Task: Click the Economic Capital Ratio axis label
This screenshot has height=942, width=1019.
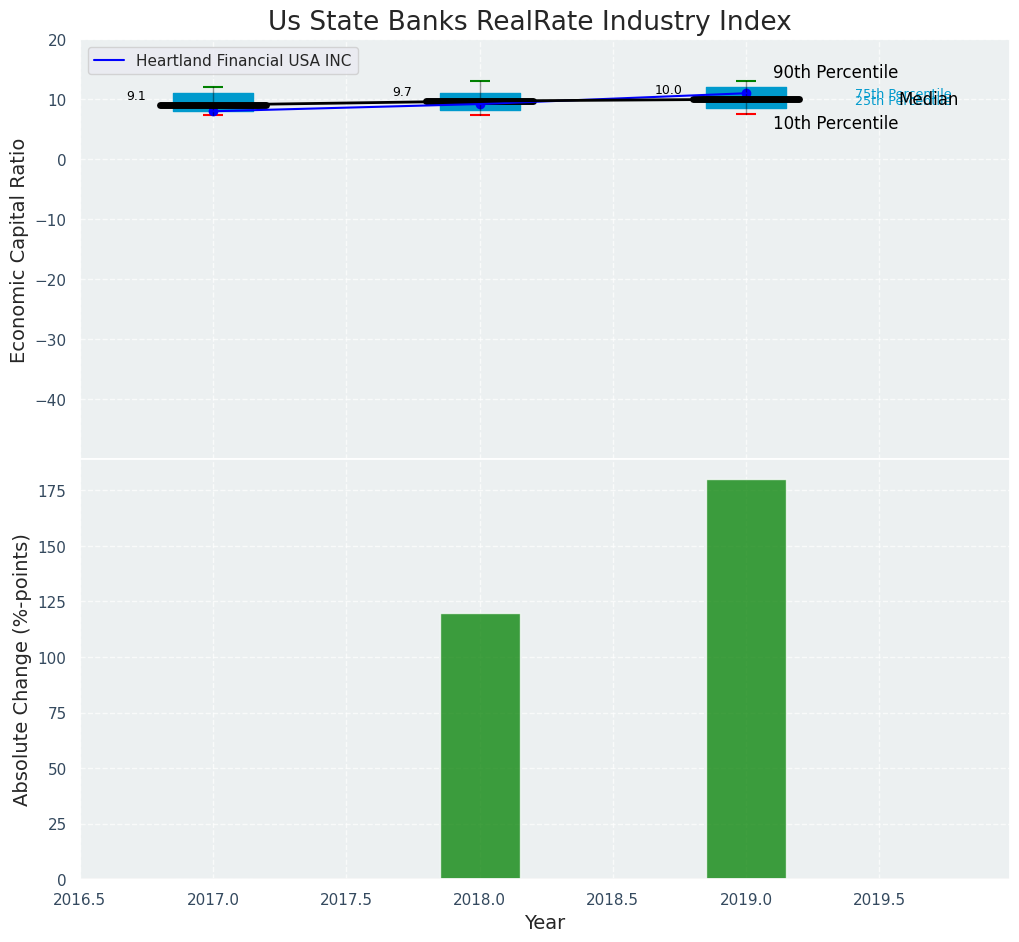Action: click(x=19, y=250)
